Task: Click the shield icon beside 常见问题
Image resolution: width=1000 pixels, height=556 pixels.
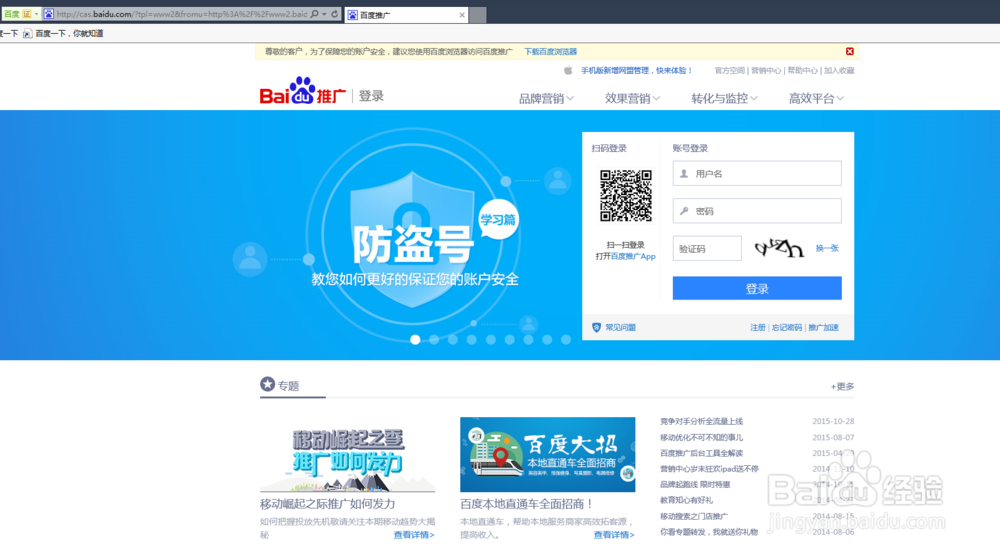Action: pyautogui.click(x=596, y=327)
